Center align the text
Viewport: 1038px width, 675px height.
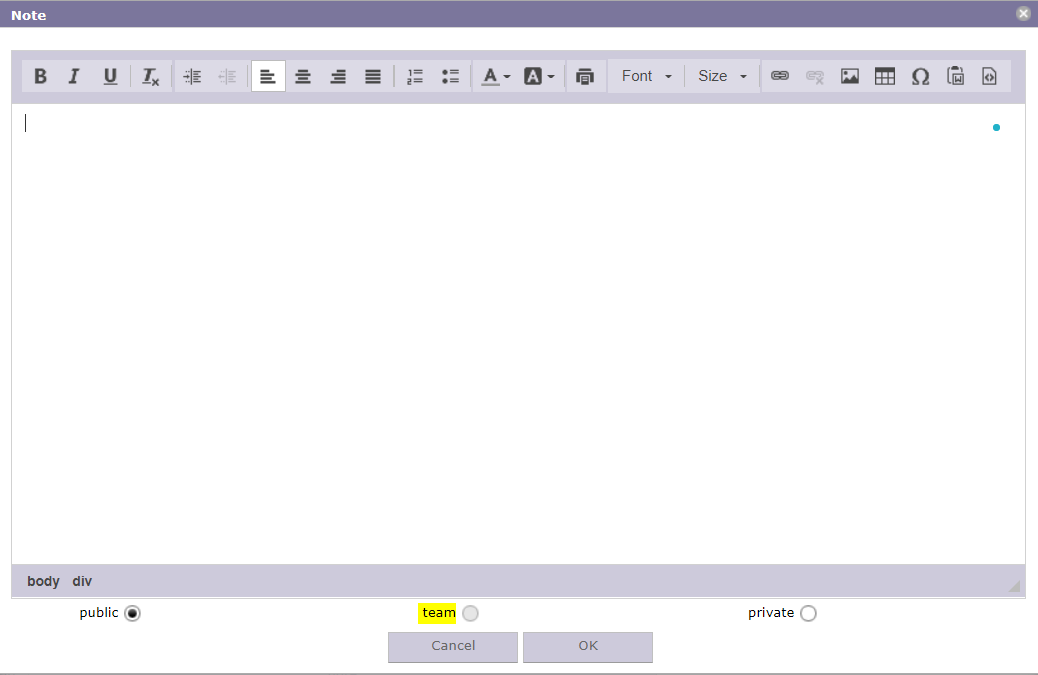[x=303, y=76]
